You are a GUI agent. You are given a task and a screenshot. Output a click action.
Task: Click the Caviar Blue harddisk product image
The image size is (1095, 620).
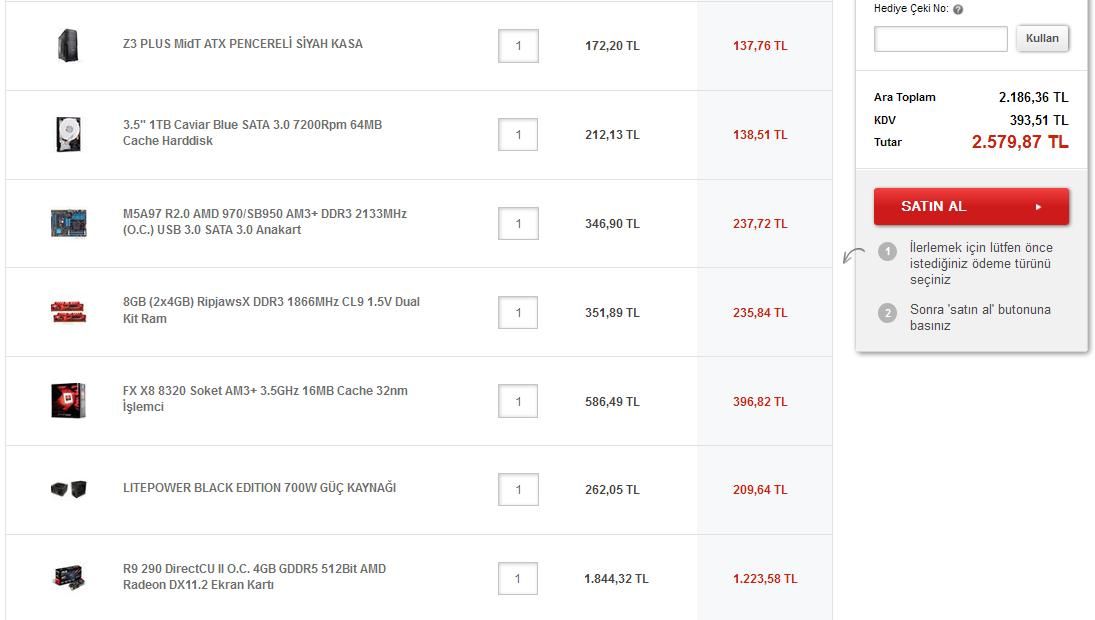point(68,134)
